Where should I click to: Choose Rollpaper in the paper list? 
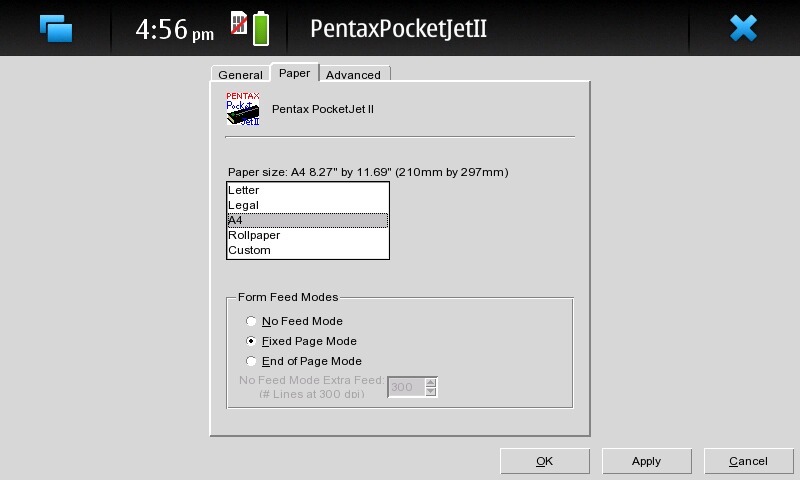[x=308, y=235]
